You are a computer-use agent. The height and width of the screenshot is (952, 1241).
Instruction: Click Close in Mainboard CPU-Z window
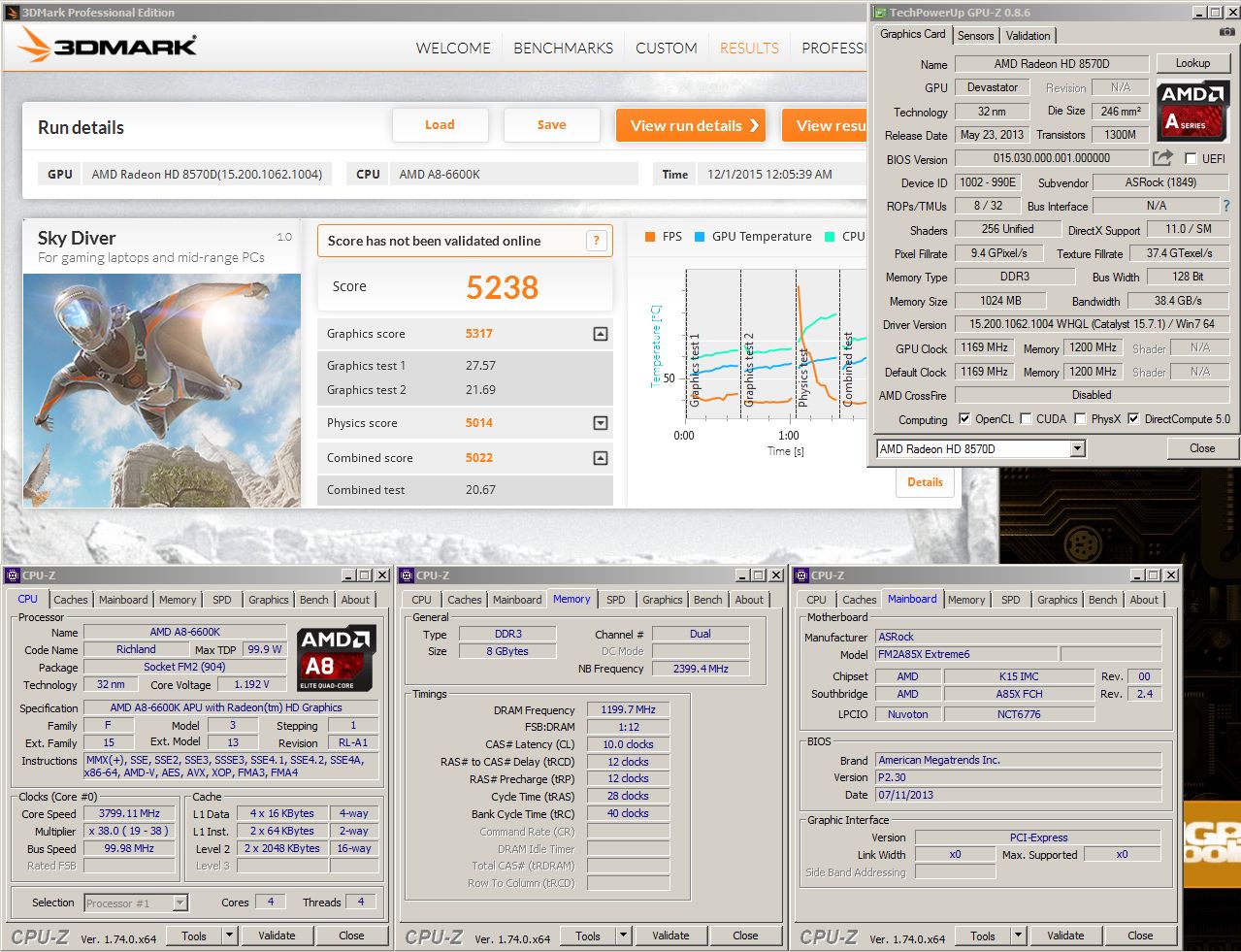(1140, 936)
